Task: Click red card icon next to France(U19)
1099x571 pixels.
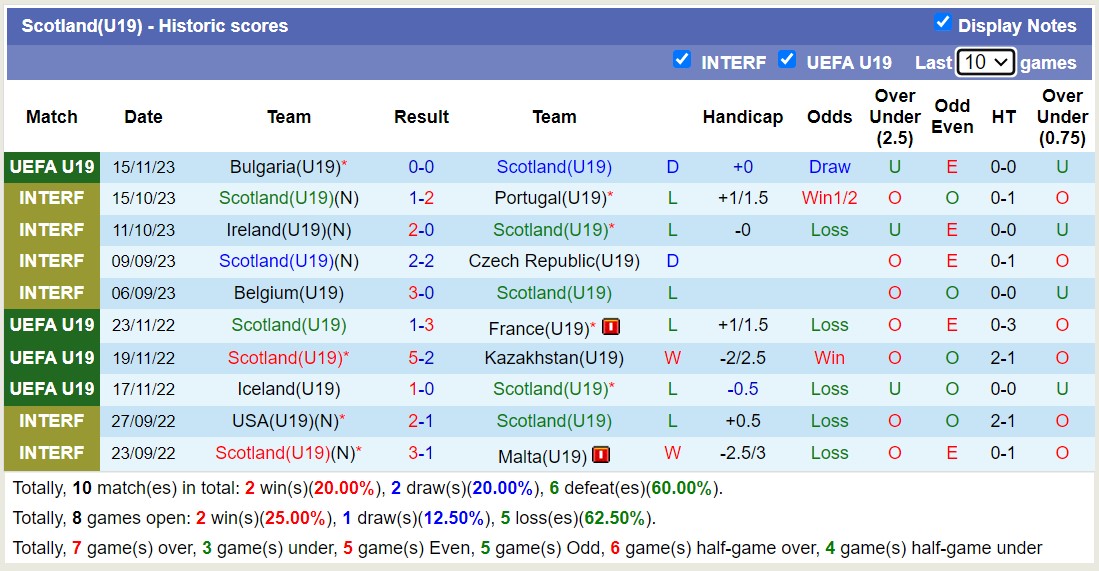Action: click(x=611, y=326)
